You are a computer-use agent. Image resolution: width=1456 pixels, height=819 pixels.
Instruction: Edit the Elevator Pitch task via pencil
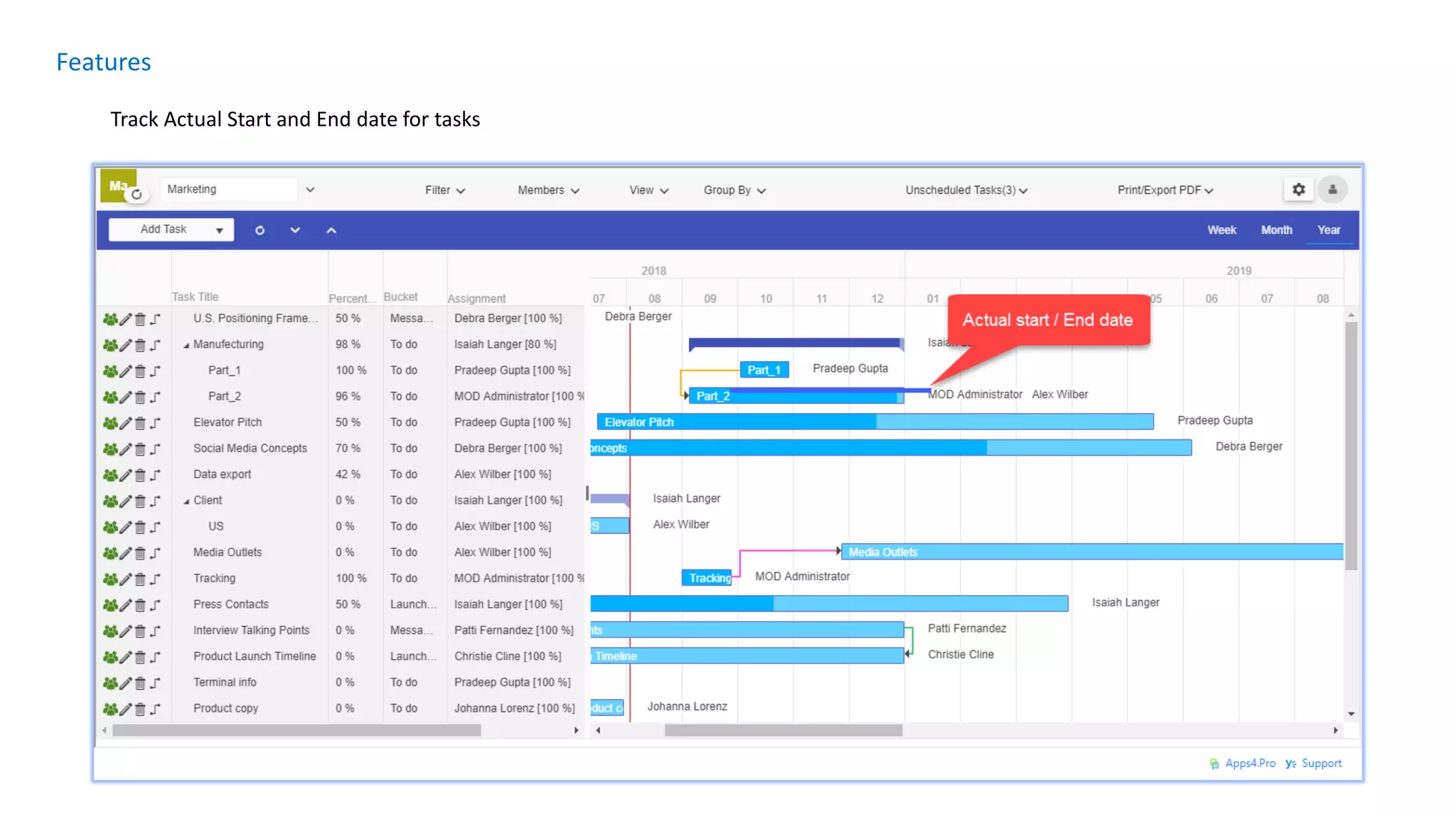(125, 423)
